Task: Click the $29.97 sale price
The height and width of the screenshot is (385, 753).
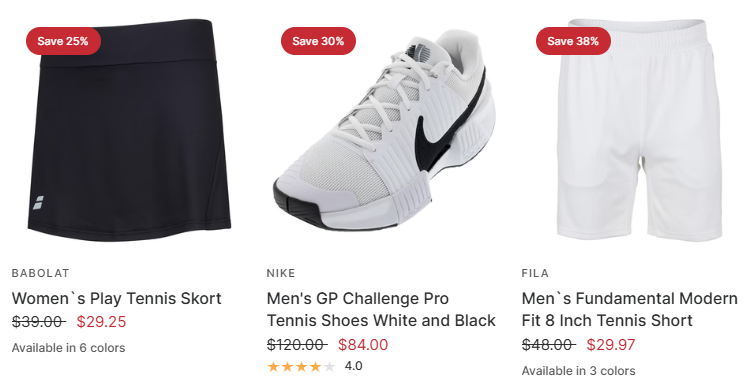Action: pos(611,345)
